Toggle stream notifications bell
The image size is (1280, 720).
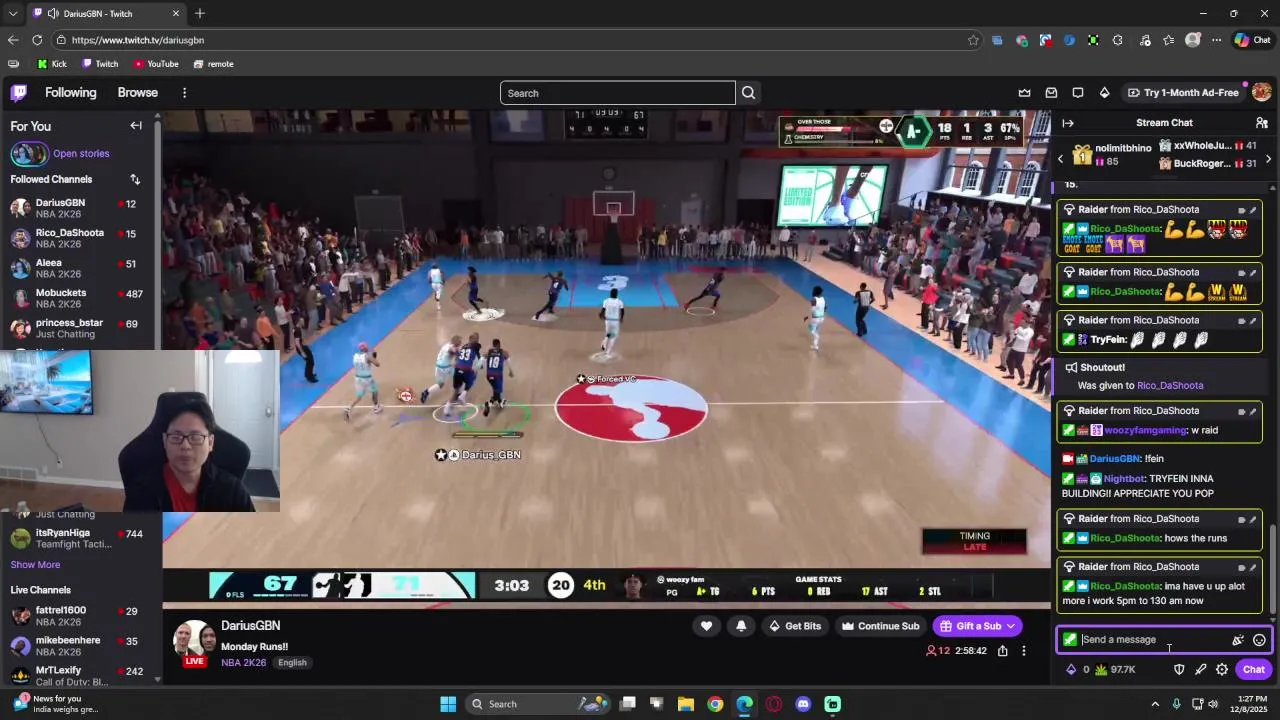click(x=741, y=626)
